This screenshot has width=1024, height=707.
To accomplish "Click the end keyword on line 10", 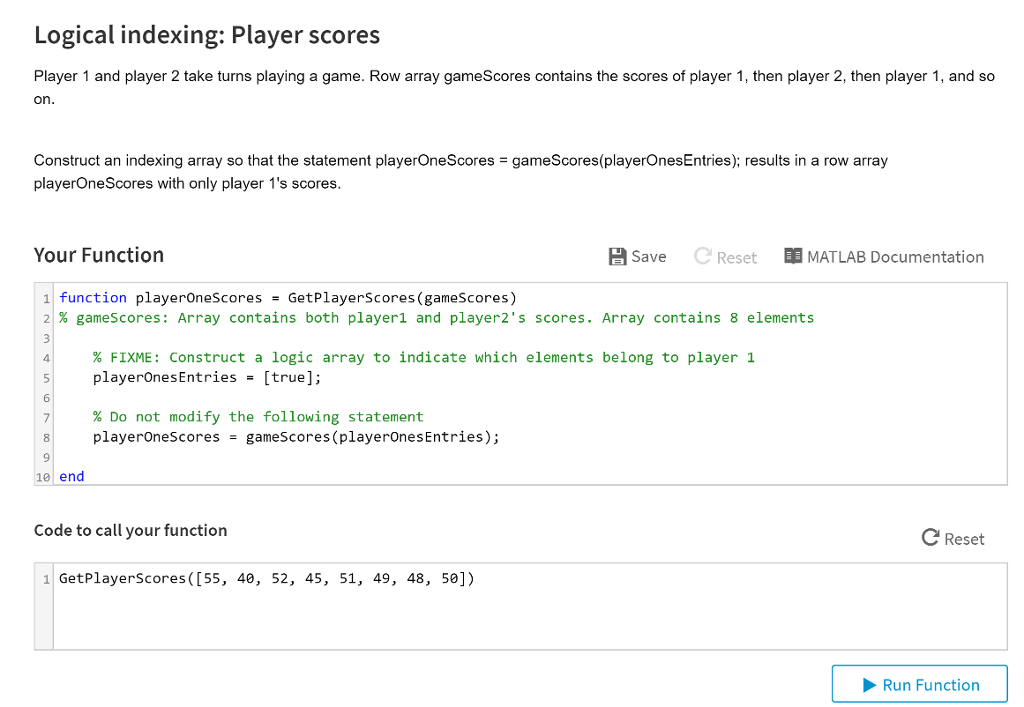I will (x=71, y=477).
